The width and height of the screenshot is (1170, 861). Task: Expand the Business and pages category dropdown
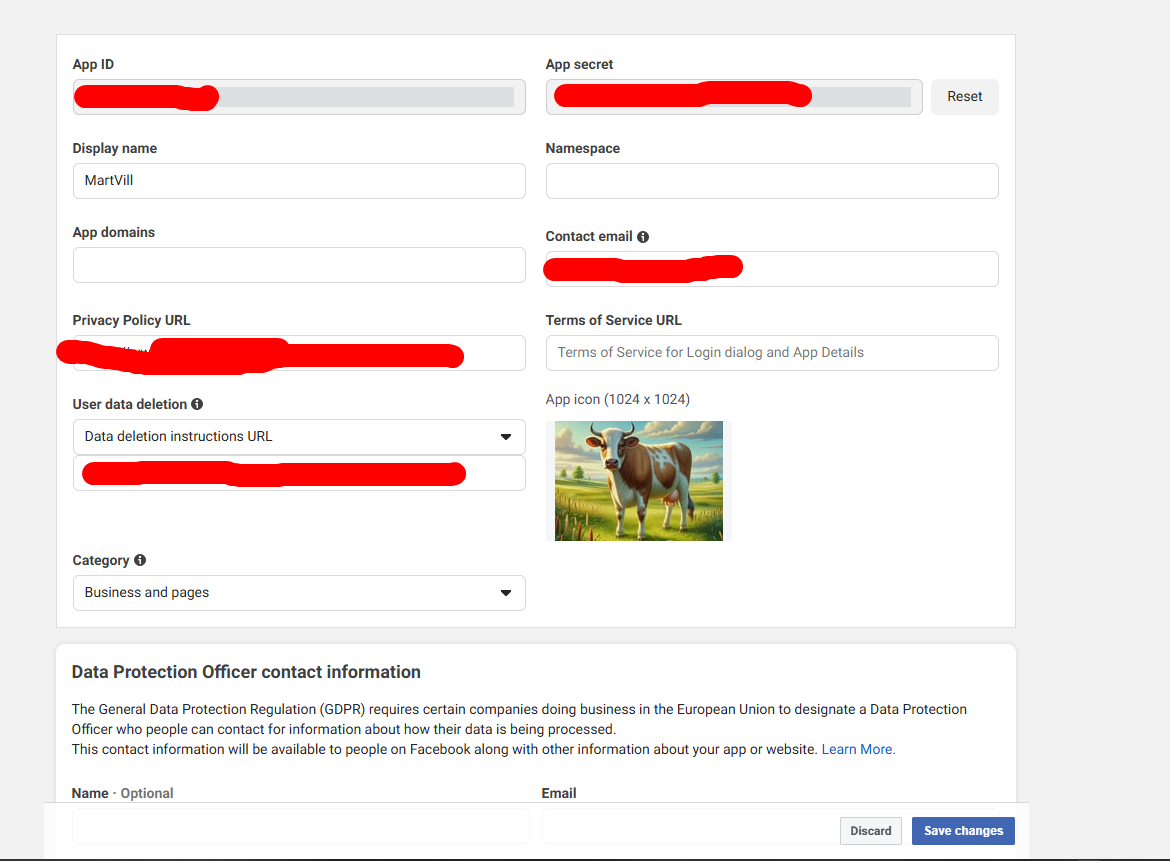pos(299,593)
